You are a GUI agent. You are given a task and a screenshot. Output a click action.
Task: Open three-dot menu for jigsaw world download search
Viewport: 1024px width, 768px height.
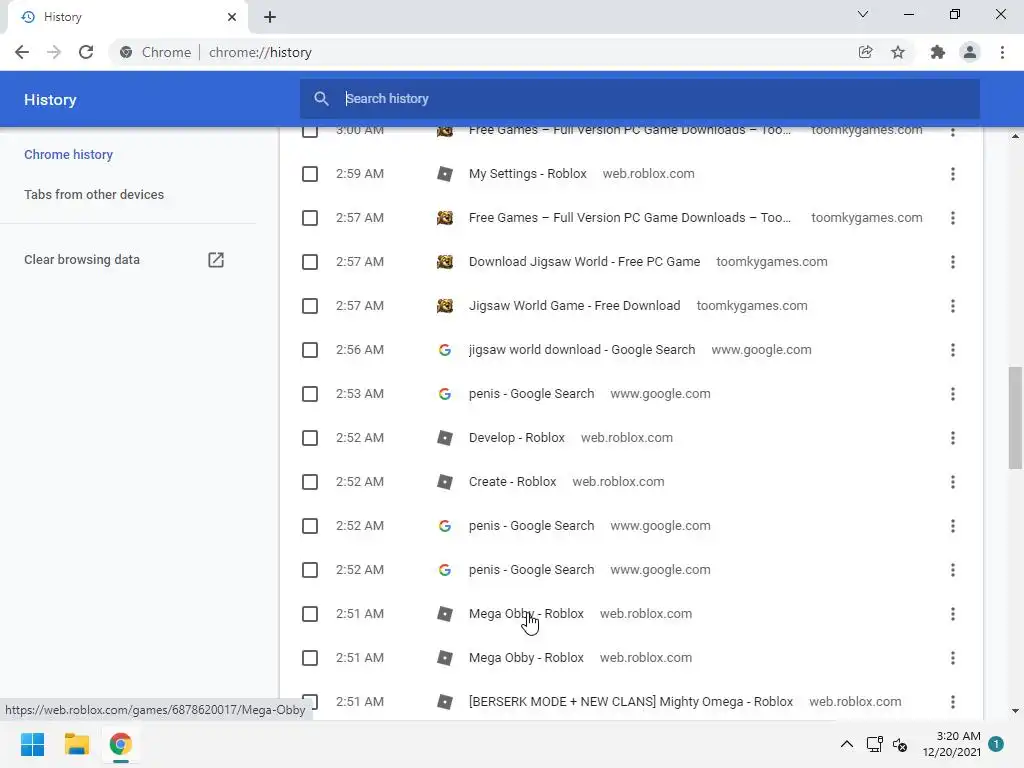click(953, 350)
